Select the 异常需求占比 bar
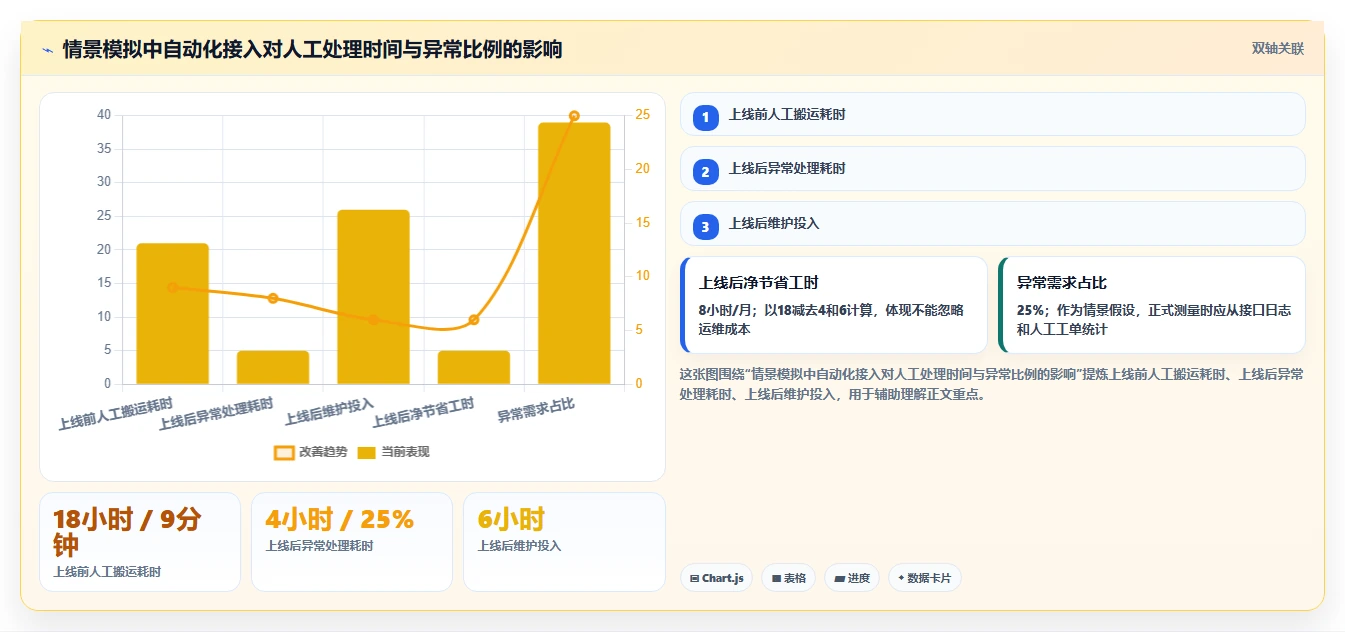 click(574, 253)
